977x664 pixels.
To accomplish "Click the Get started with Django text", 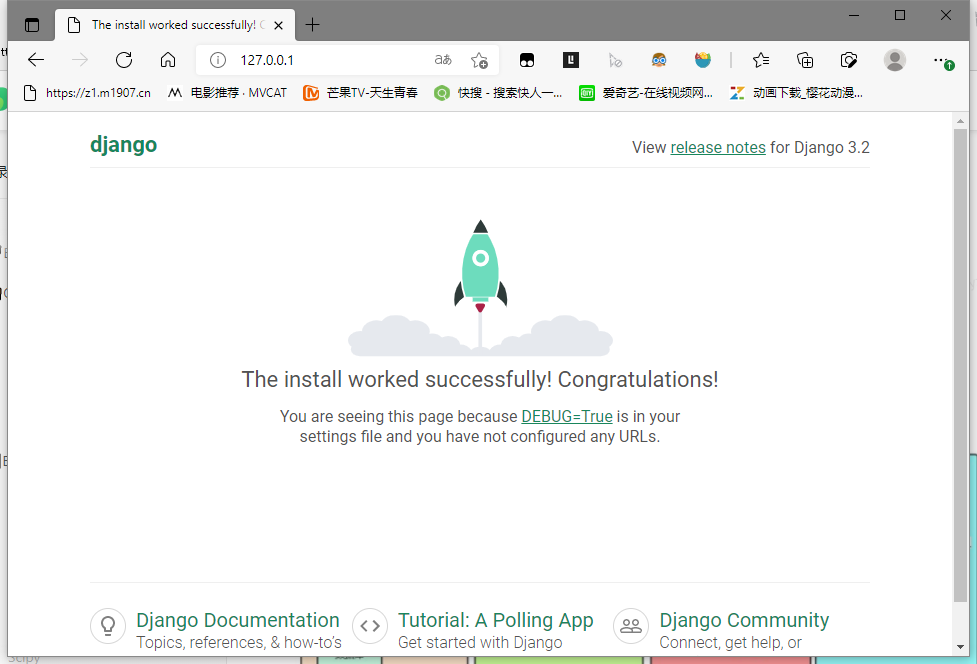I will (x=480, y=642).
